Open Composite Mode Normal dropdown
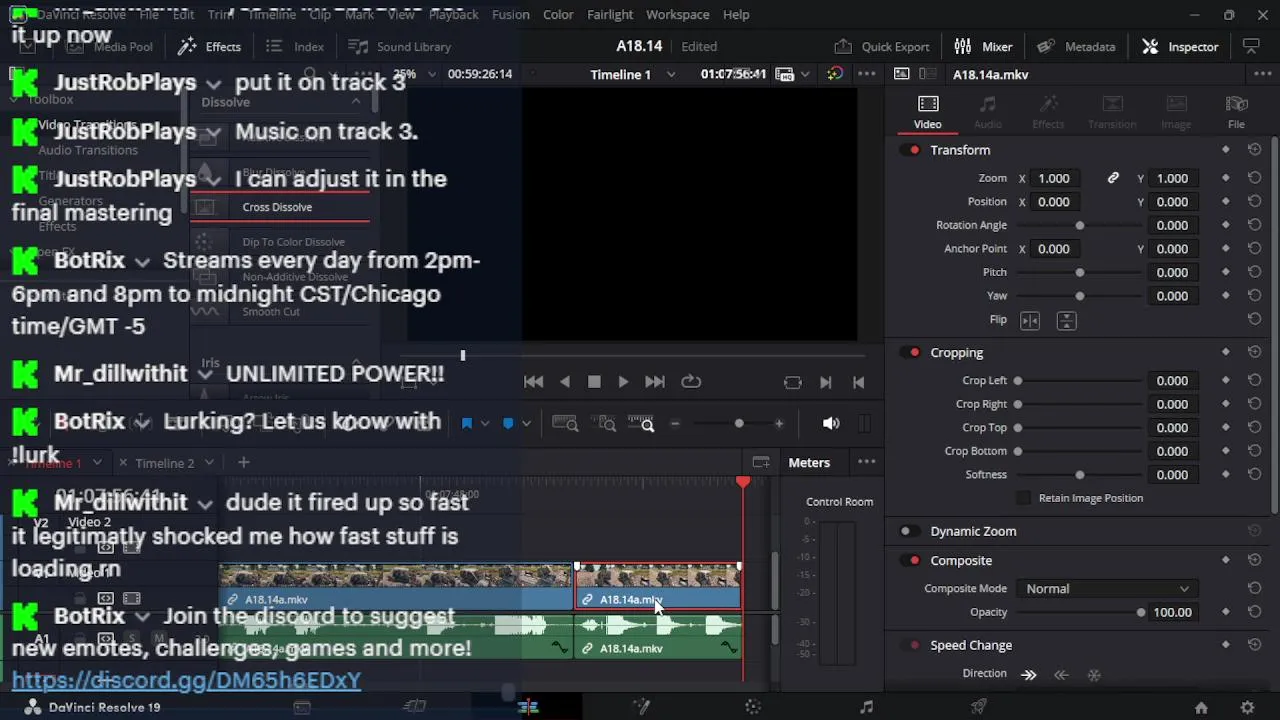Screen dimensions: 1280x720 [x=1106, y=589]
